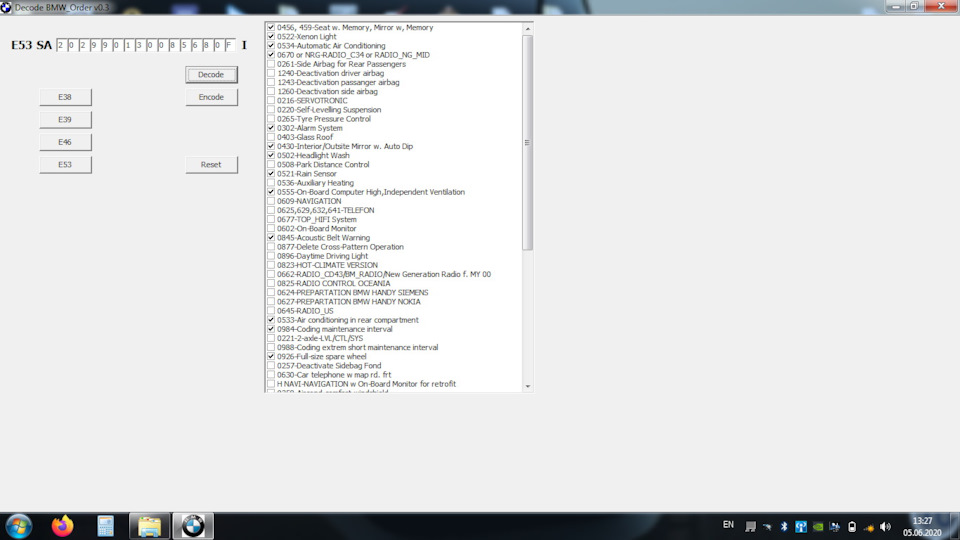Click the battery status tray icon
The image size is (960, 540).
[852, 527]
